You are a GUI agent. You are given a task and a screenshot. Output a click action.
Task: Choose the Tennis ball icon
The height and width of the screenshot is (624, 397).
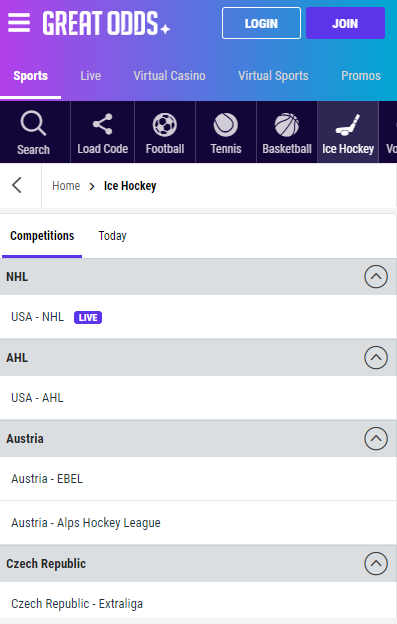click(226, 125)
